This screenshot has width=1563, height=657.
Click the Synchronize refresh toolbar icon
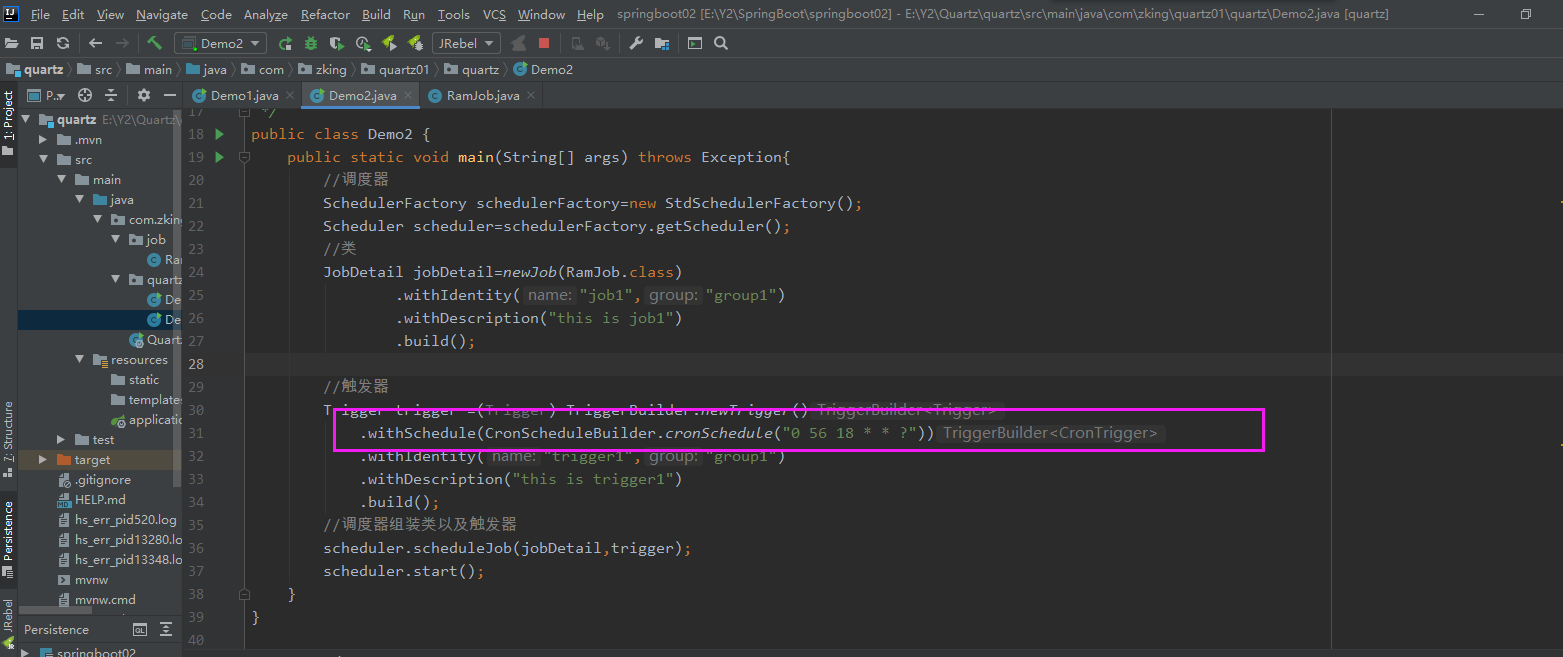62,43
